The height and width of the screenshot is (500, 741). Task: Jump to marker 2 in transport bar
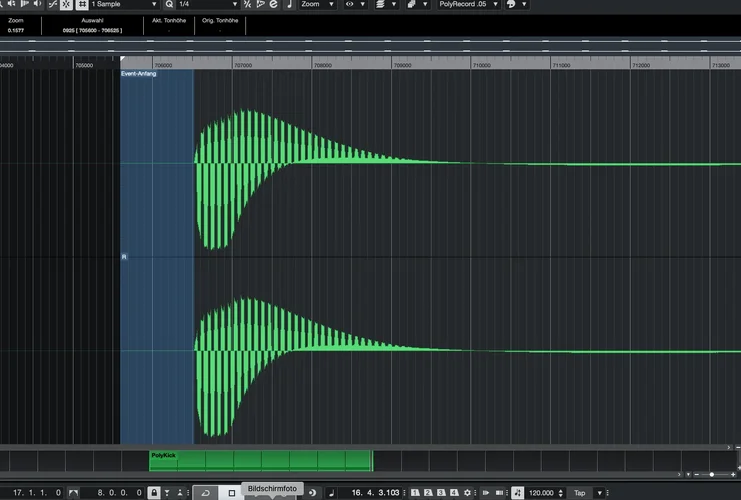pyautogui.click(x=428, y=493)
